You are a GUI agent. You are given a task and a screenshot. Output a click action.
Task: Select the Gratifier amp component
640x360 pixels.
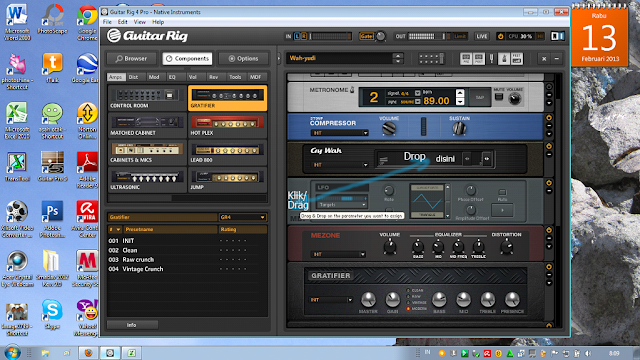click(x=227, y=98)
